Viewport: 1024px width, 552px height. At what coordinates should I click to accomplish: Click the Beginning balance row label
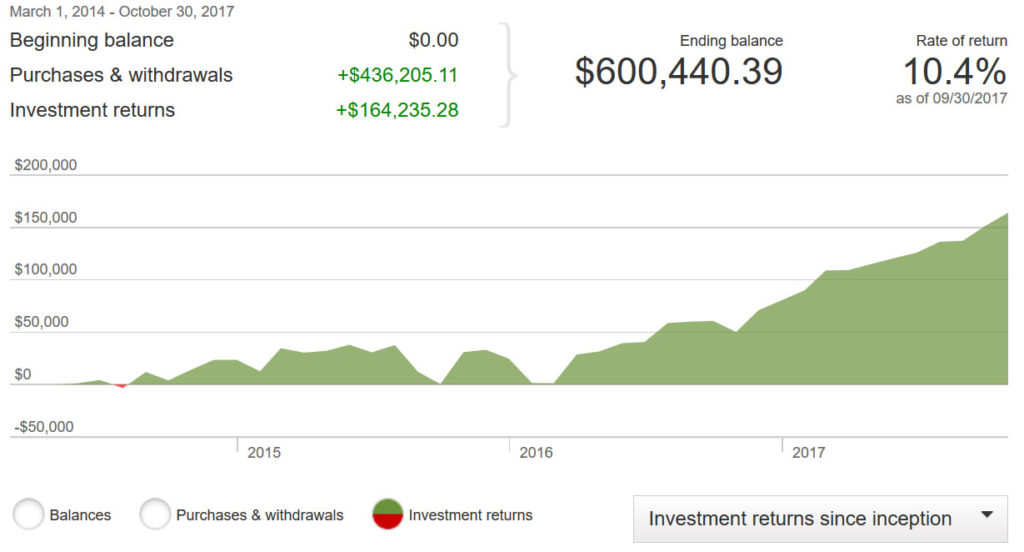[92, 41]
